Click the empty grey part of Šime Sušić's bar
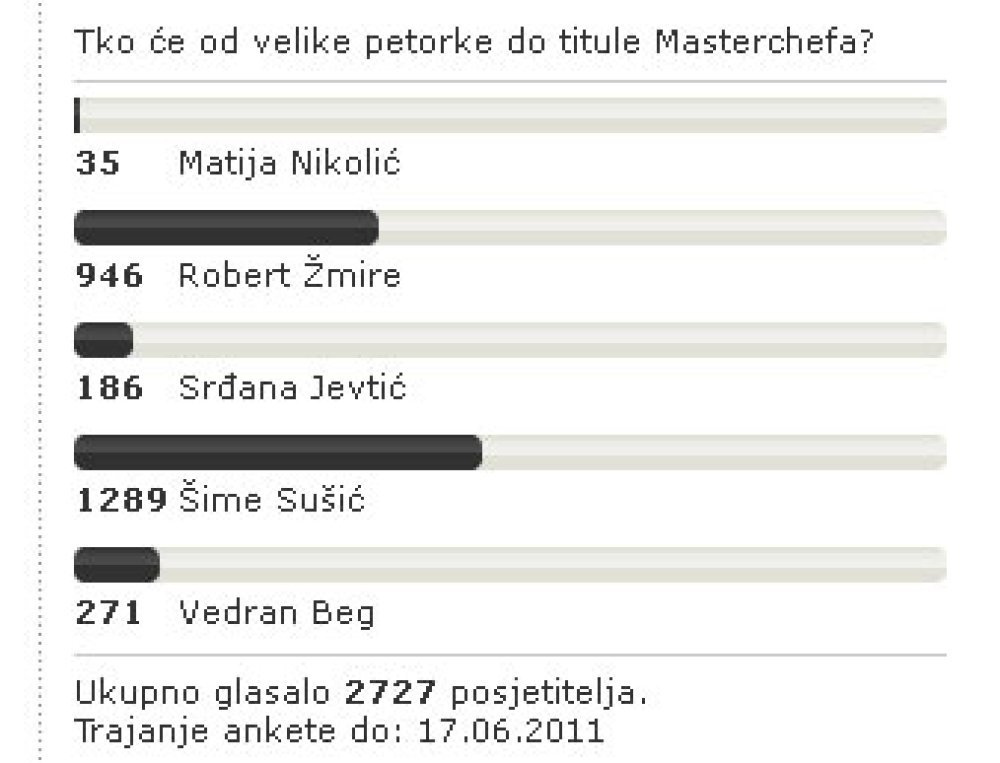 712,452
